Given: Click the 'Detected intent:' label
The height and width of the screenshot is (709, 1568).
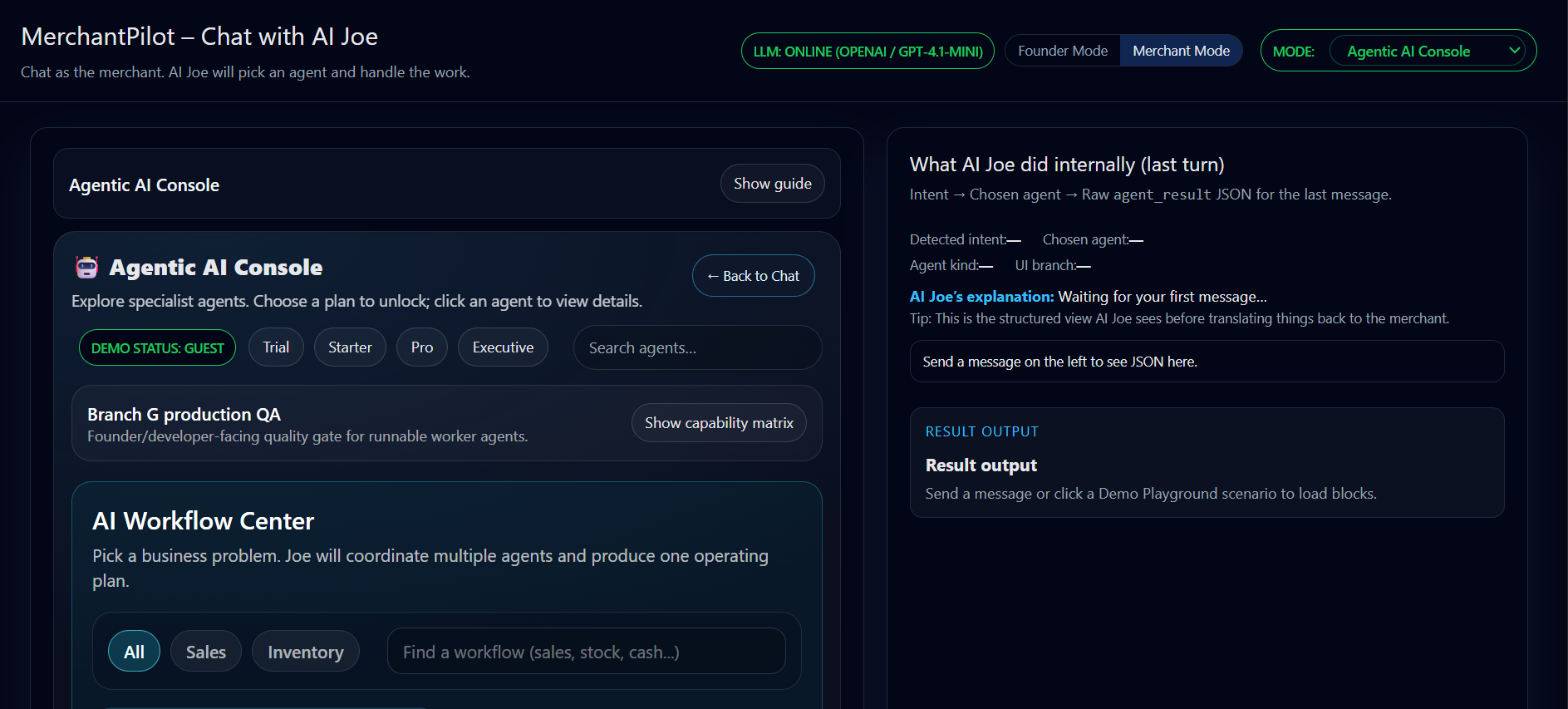Looking at the screenshot, I should [x=958, y=239].
